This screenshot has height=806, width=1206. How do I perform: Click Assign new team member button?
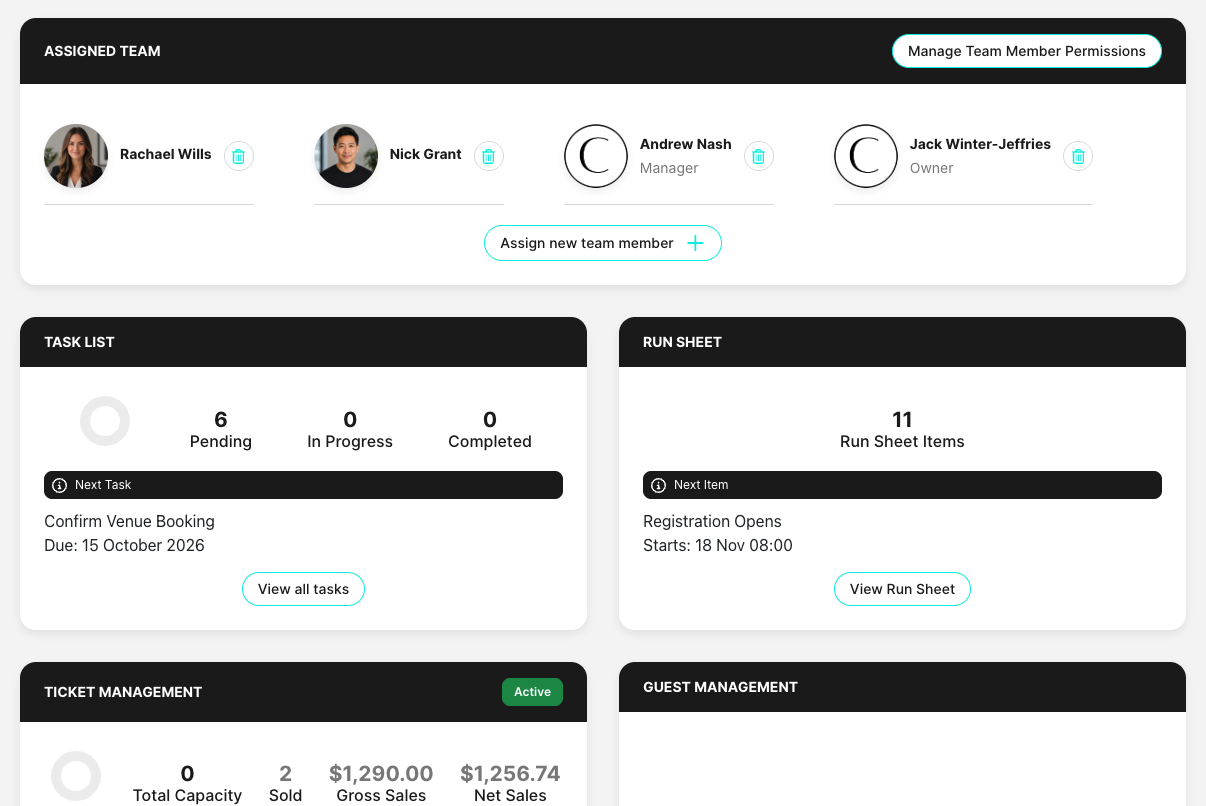603,243
